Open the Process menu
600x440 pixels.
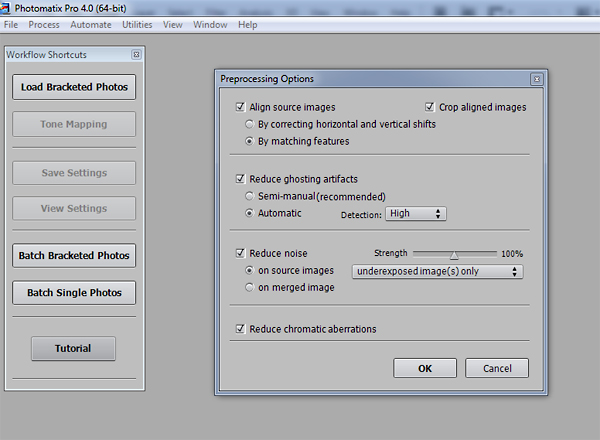(x=44, y=25)
